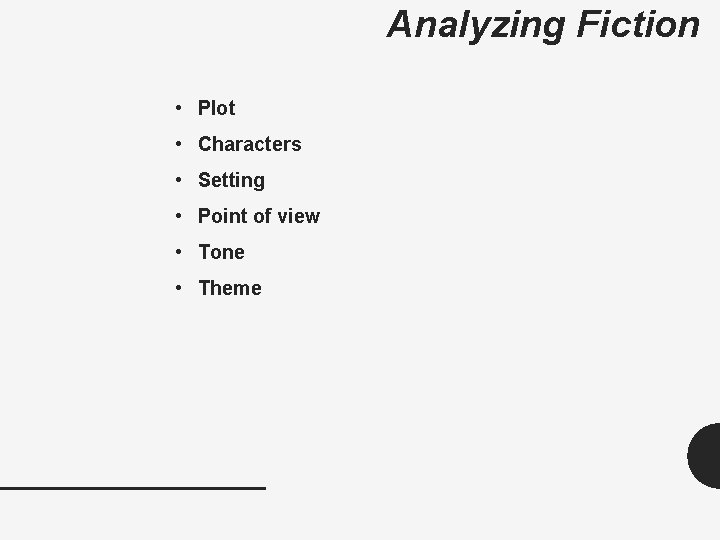Click the 'Setting' bullet text
720x540 pixels.
231,181
